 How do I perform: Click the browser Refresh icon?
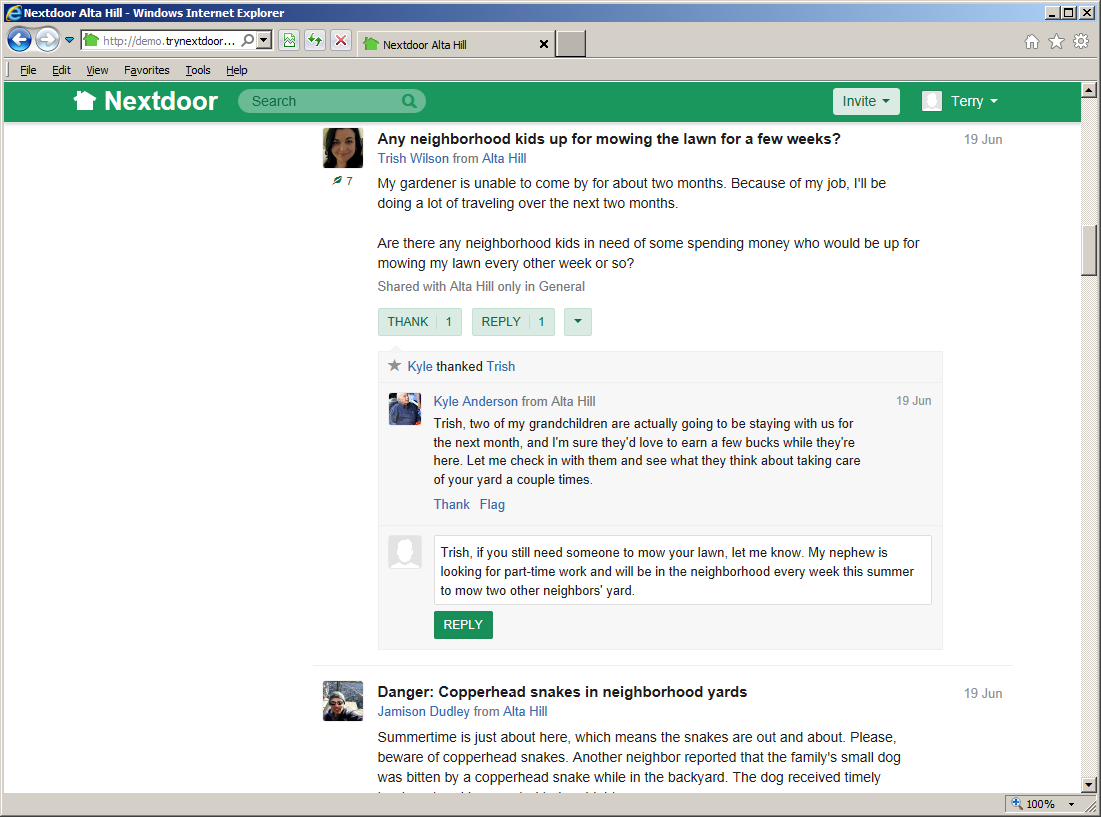click(315, 41)
